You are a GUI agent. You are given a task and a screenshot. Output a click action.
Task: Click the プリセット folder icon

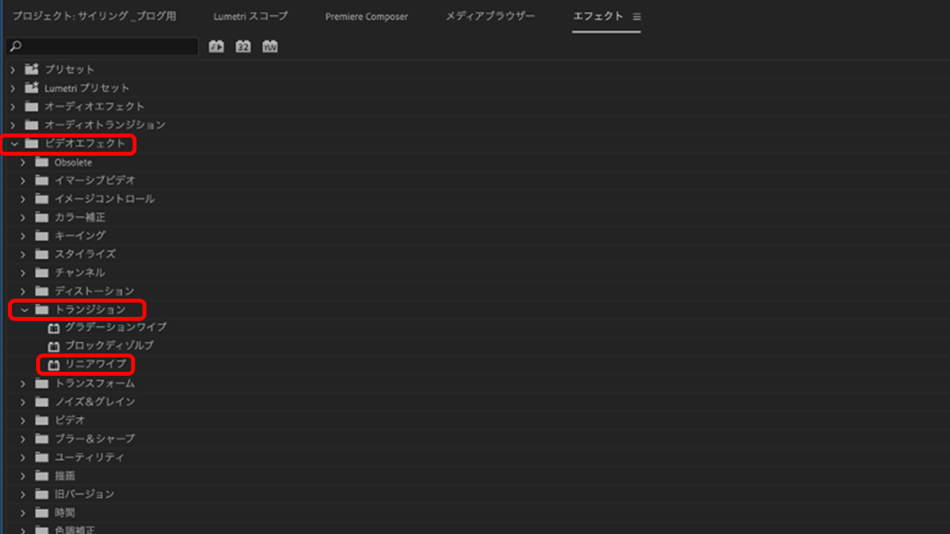(x=32, y=69)
